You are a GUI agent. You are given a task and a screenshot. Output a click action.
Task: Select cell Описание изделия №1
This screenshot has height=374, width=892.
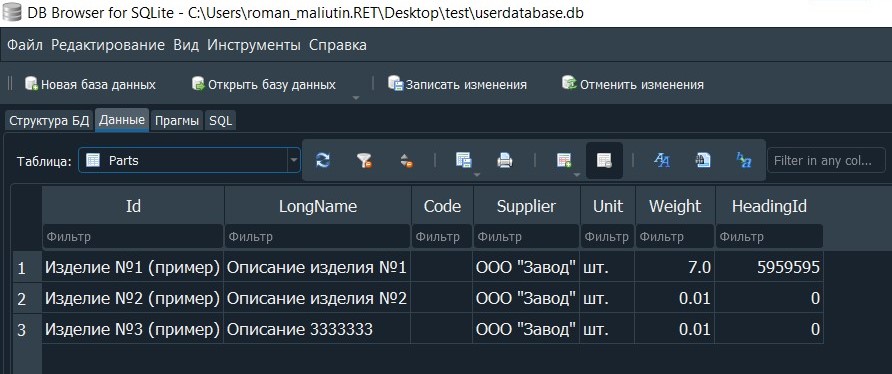[317, 267]
